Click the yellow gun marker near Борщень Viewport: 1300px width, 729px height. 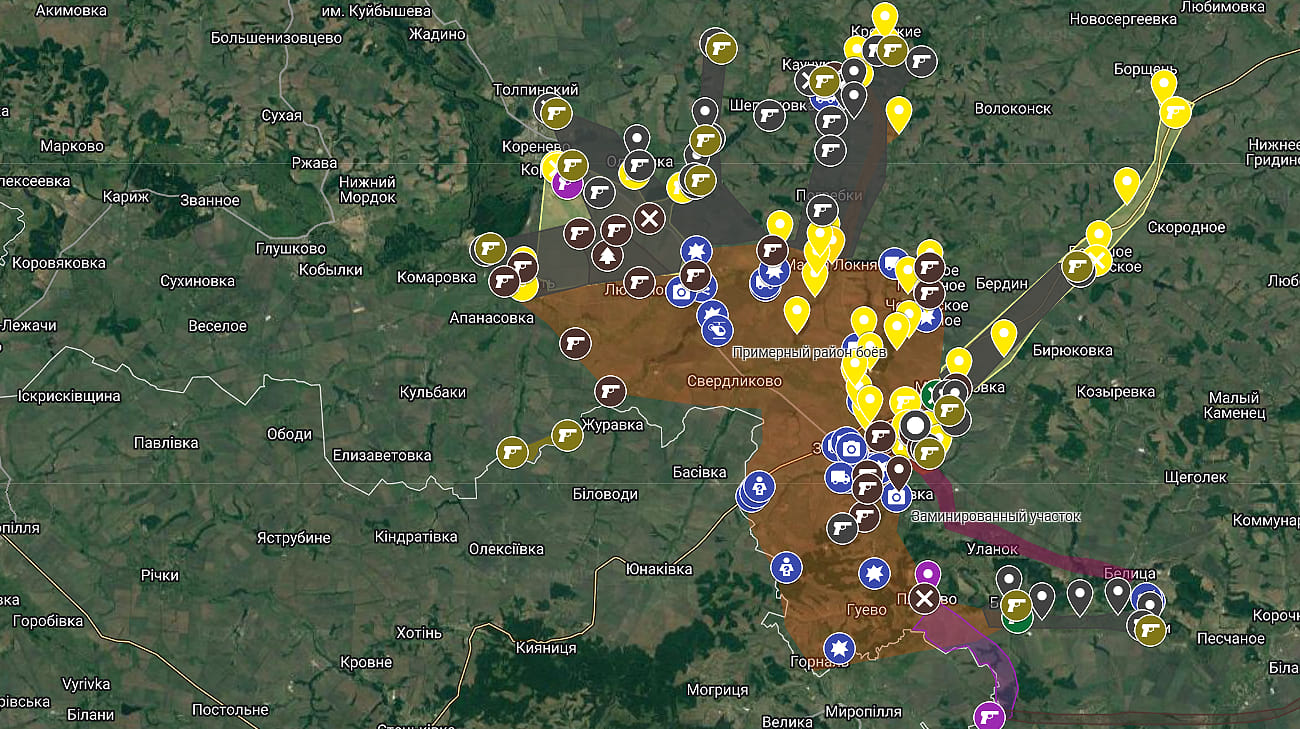[1175, 112]
